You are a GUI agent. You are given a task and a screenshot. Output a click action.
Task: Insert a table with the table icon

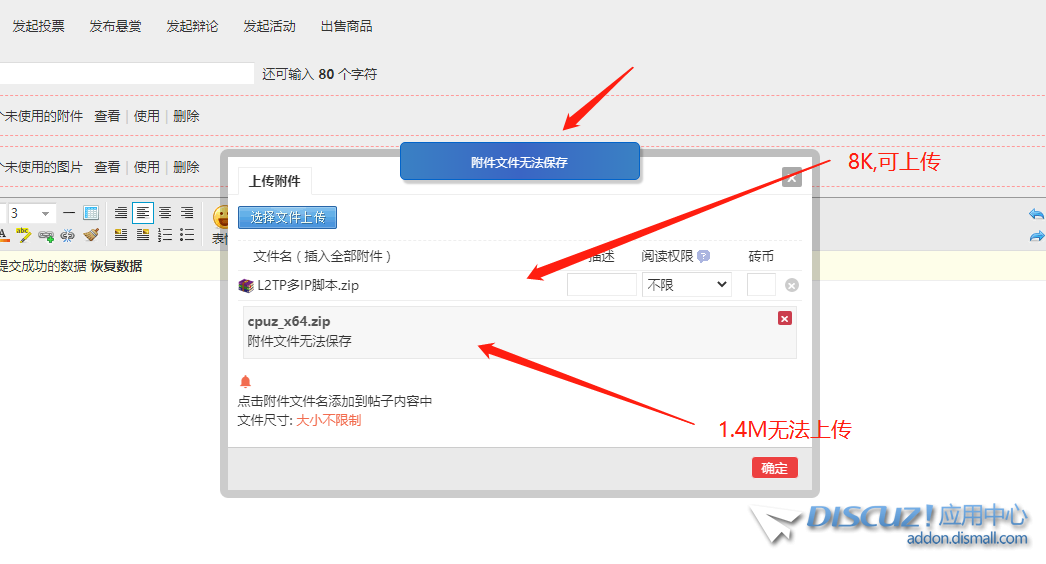(x=91, y=213)
